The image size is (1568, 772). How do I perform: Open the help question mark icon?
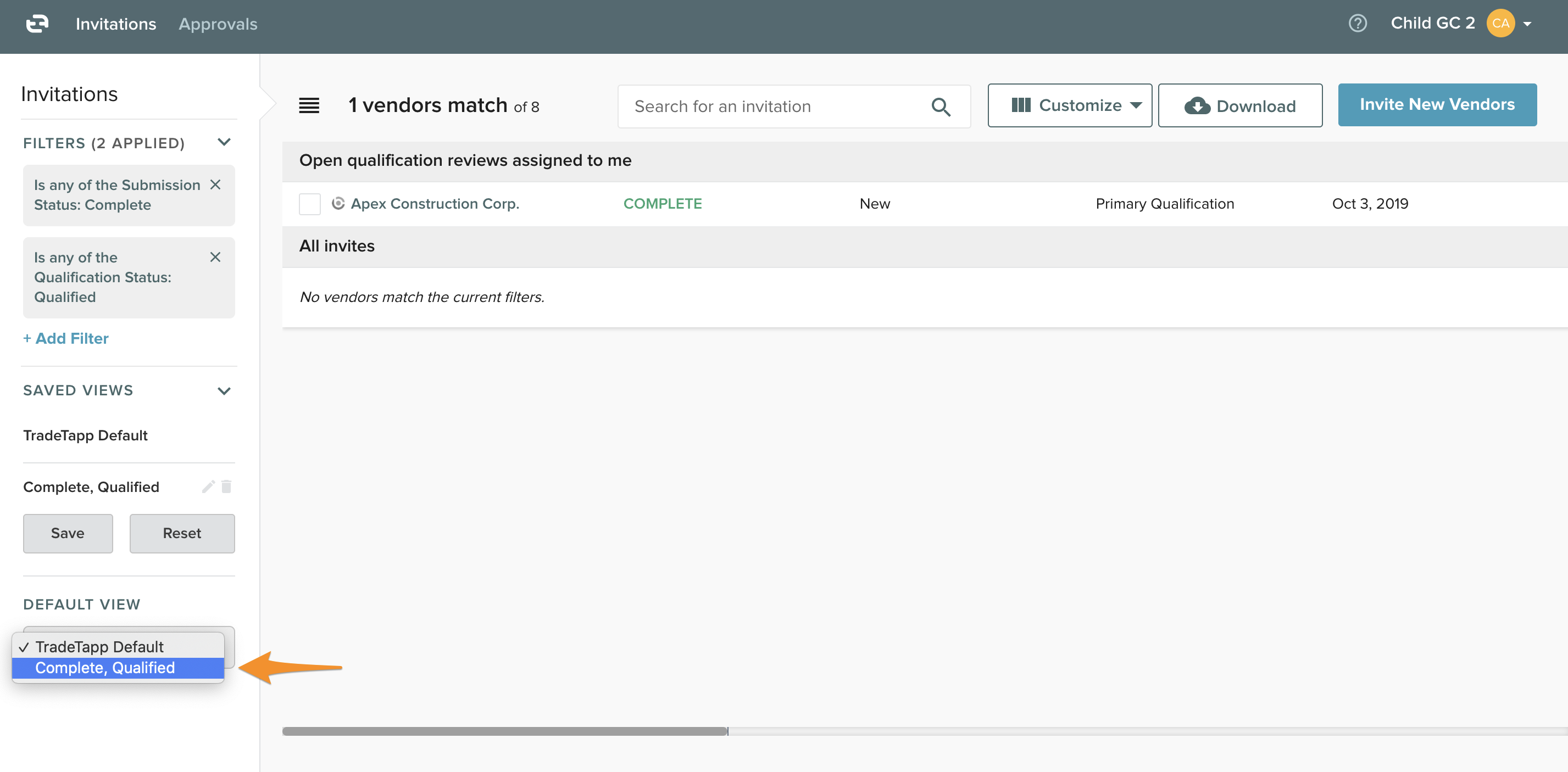coord(1357,24)
